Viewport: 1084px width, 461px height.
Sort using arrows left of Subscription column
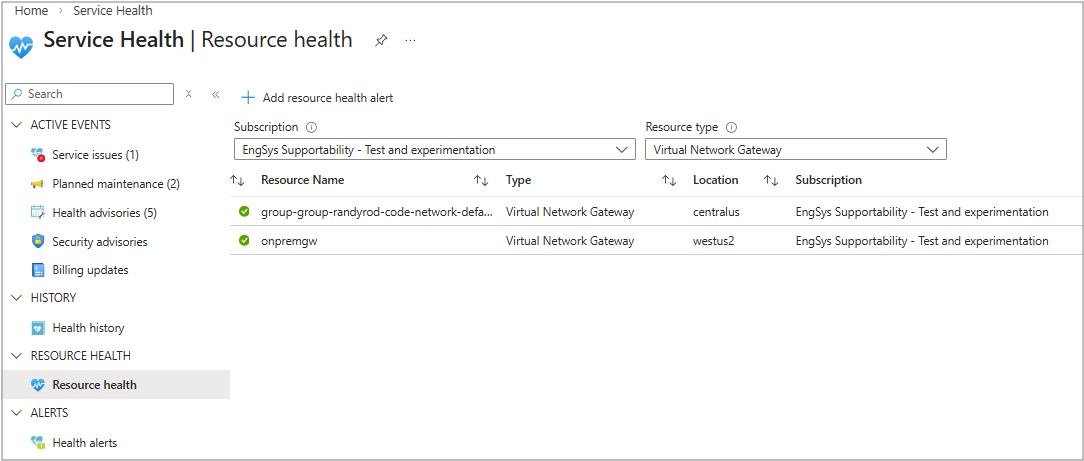(771, 180)
